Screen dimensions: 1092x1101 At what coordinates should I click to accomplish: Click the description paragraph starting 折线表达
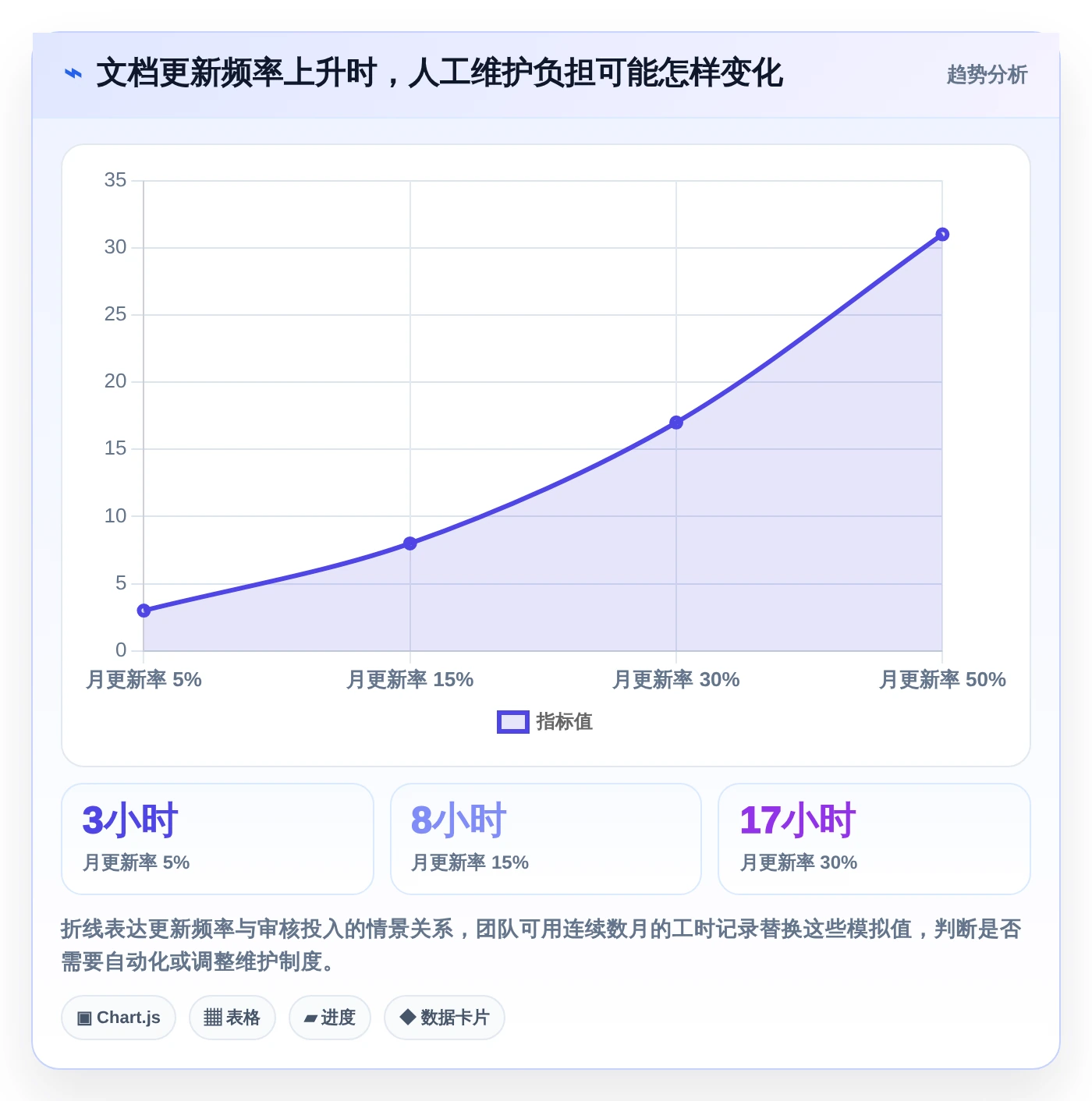click(541, 945)
